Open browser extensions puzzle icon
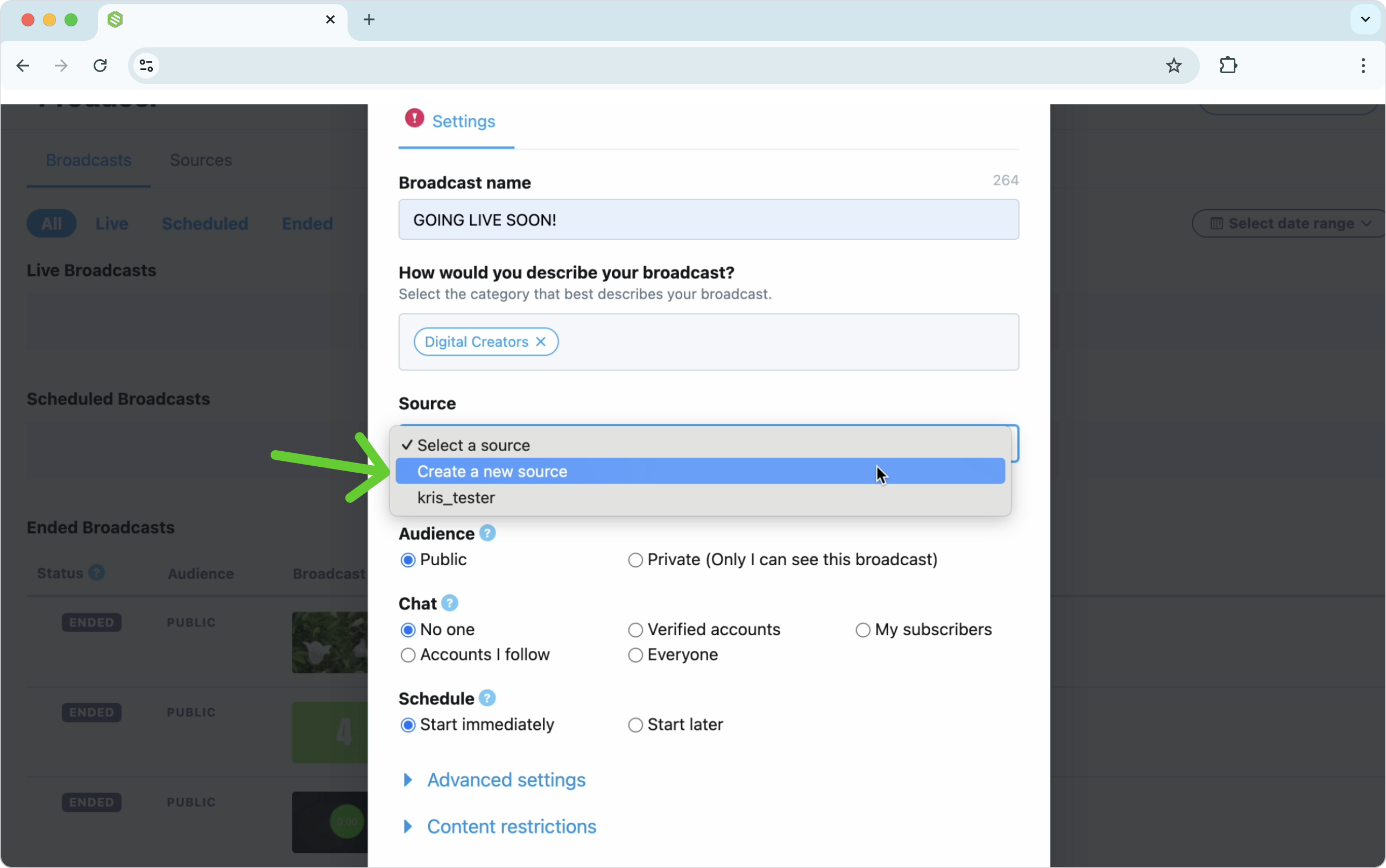The width and height of the screenshot is (1386, 868). tap(1228, 66)
